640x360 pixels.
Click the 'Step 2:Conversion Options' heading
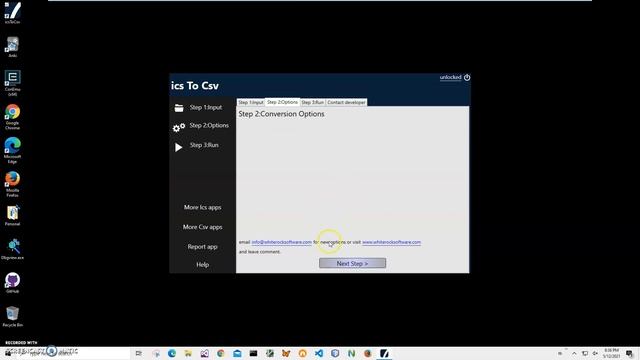(281, 114)
